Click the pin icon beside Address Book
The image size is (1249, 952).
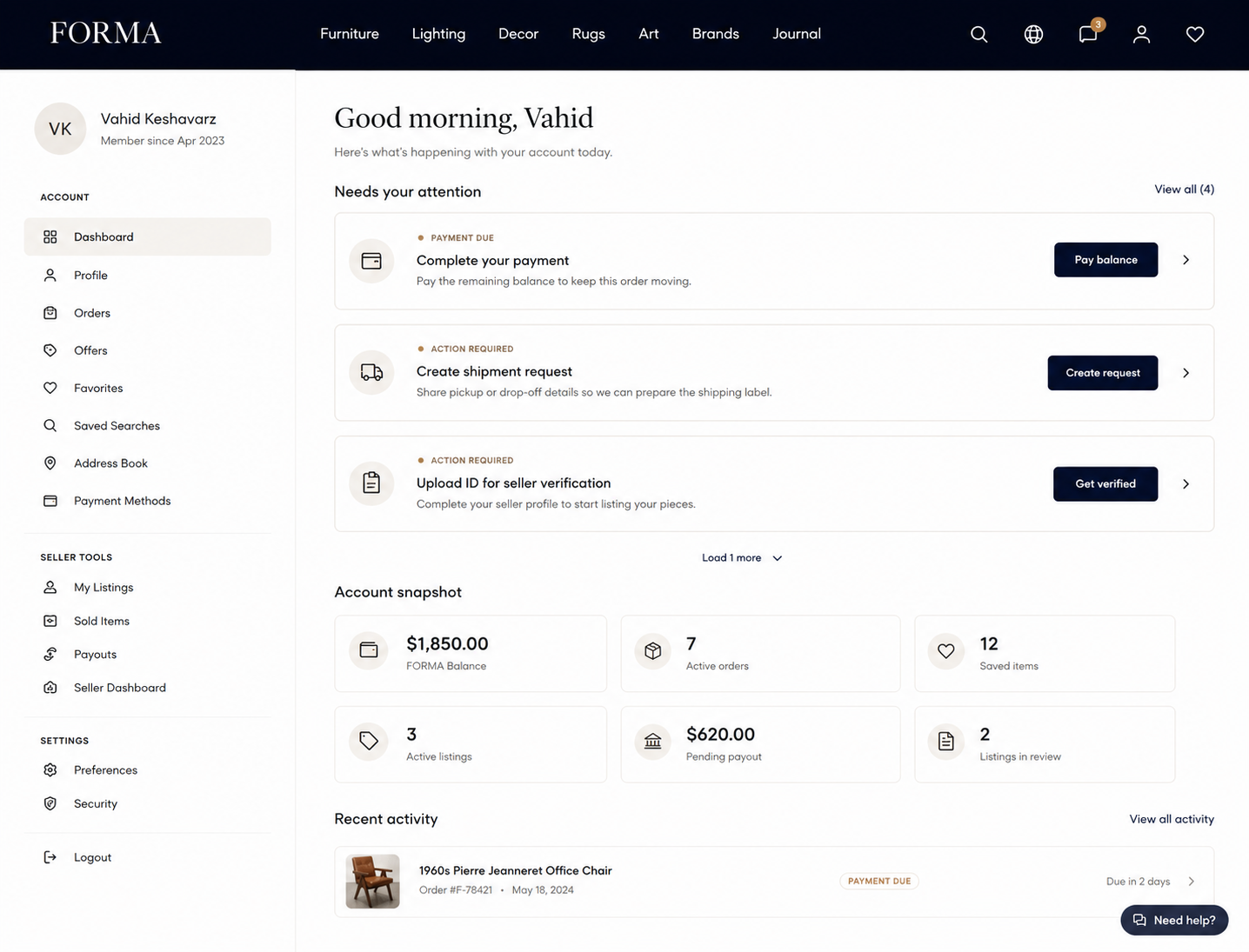50,463
